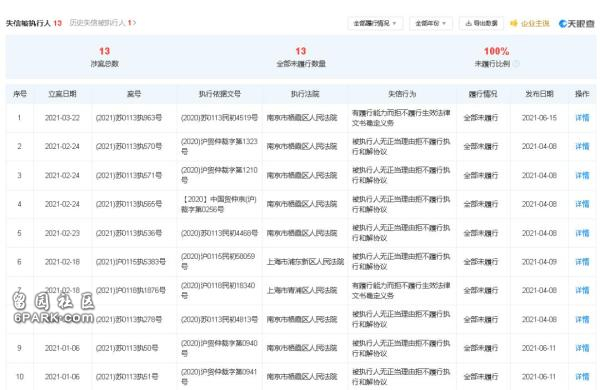
Task: Click publish date 2021-04-09 in row 6
Action: (539, 262)
